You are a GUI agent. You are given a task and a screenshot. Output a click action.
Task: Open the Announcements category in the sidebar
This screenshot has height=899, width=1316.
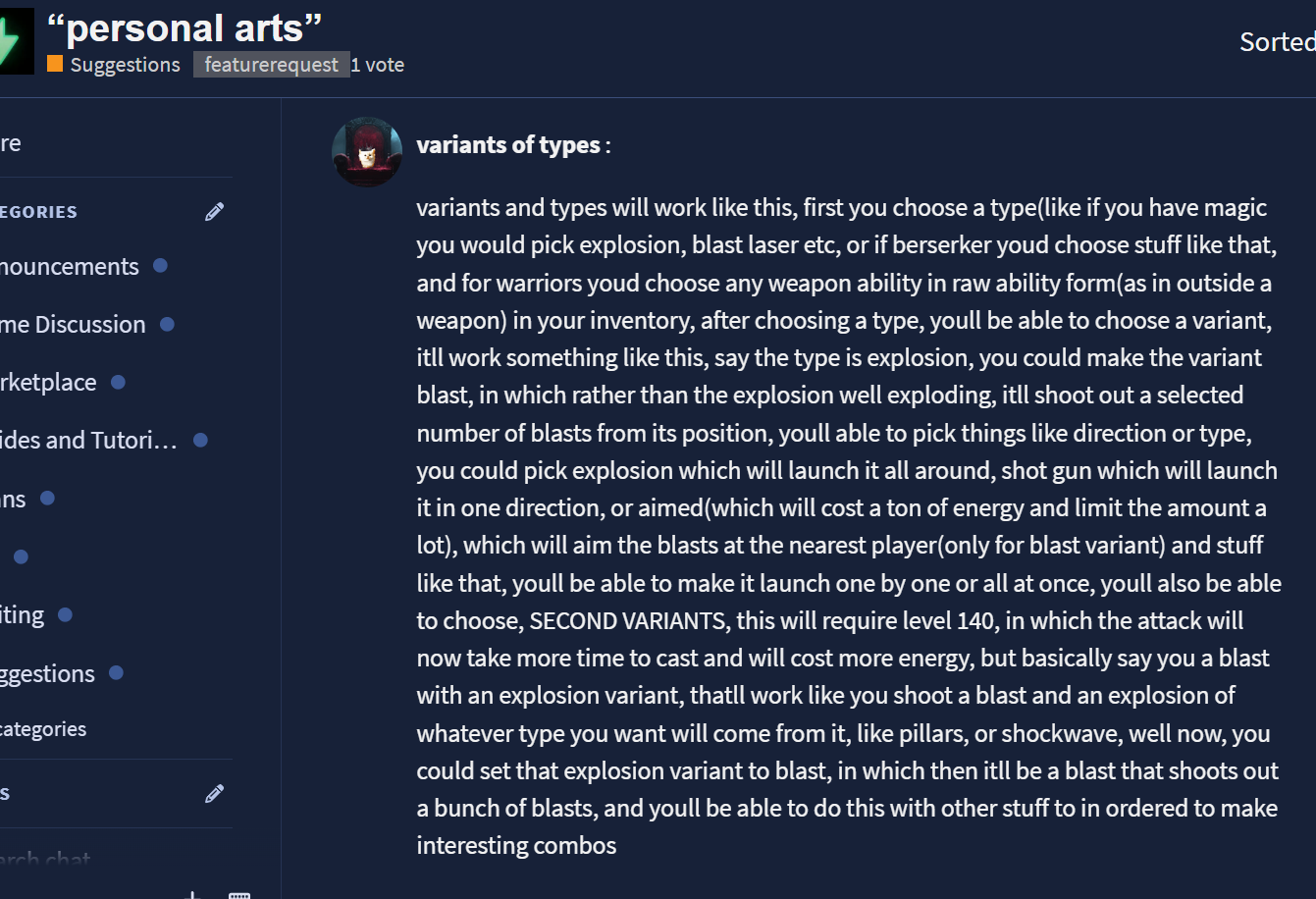click(x=69, y=266)
